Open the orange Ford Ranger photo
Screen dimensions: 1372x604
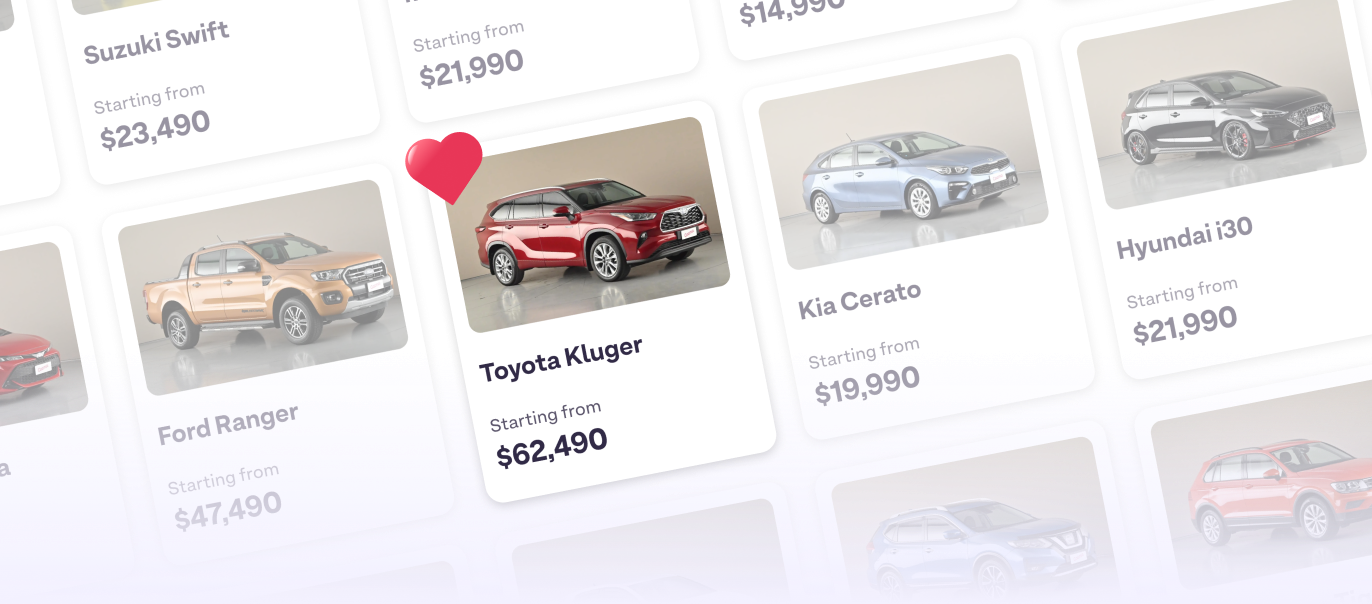click(263, 287)
